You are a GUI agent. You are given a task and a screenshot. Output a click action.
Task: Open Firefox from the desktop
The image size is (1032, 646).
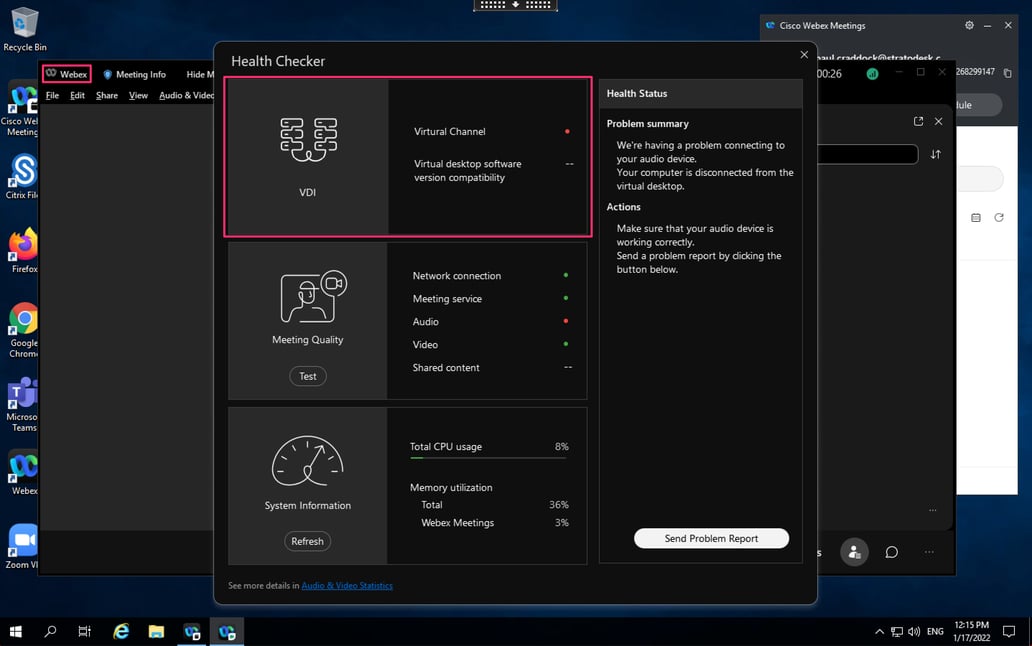coord(22,245)
